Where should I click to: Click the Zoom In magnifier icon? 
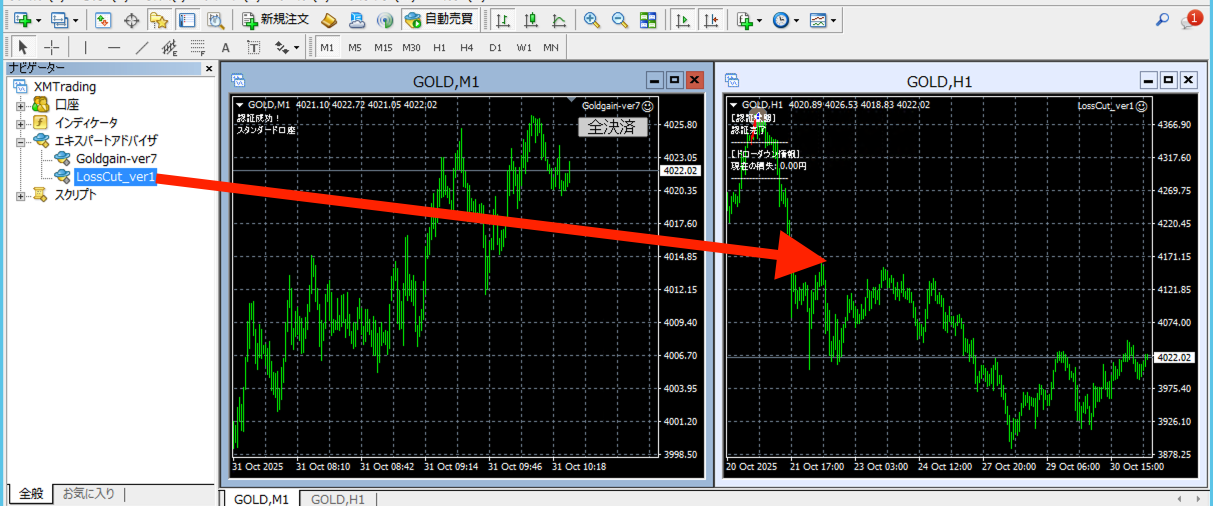point(592,20)
